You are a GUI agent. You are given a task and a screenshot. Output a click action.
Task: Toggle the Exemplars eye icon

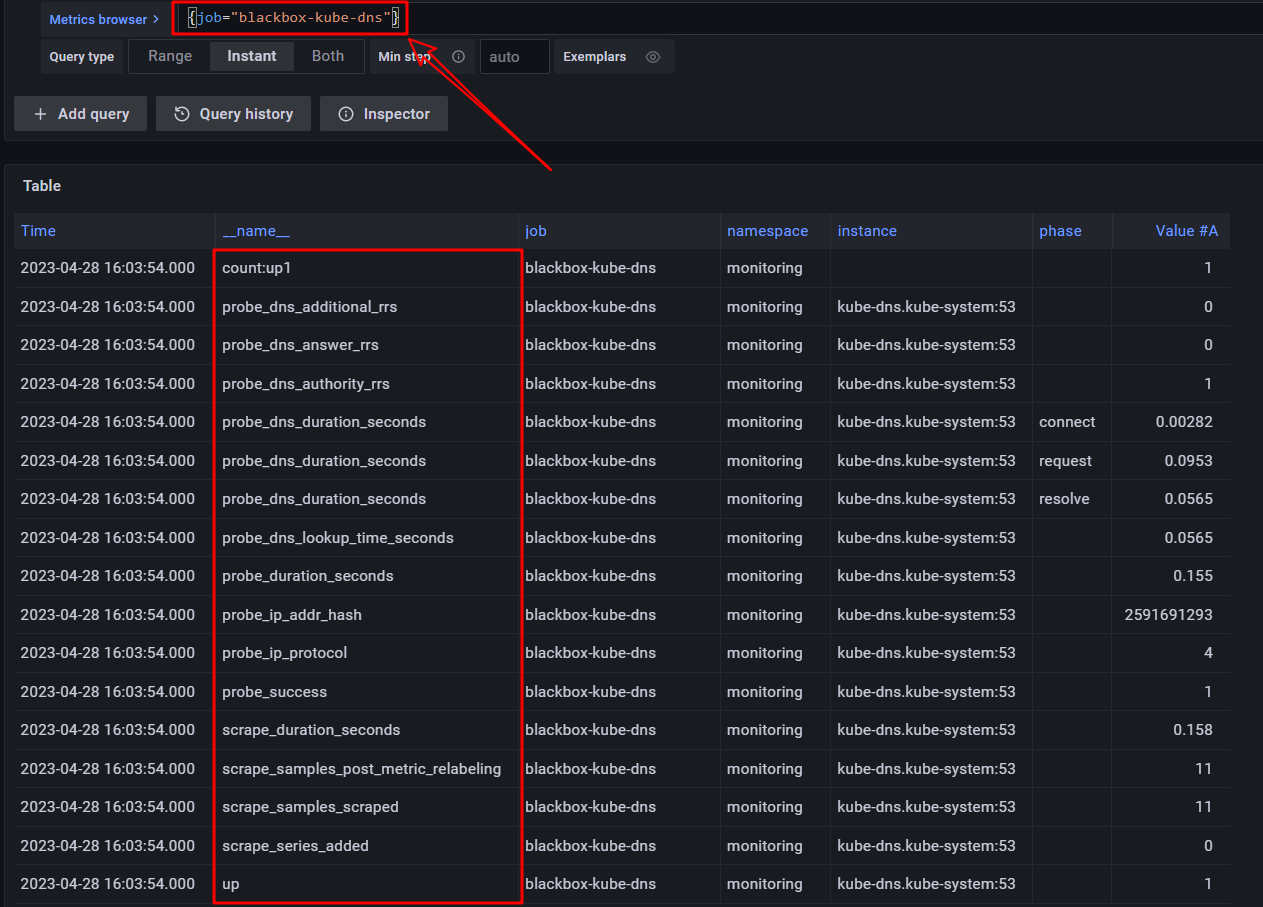[x=653, y=57]
